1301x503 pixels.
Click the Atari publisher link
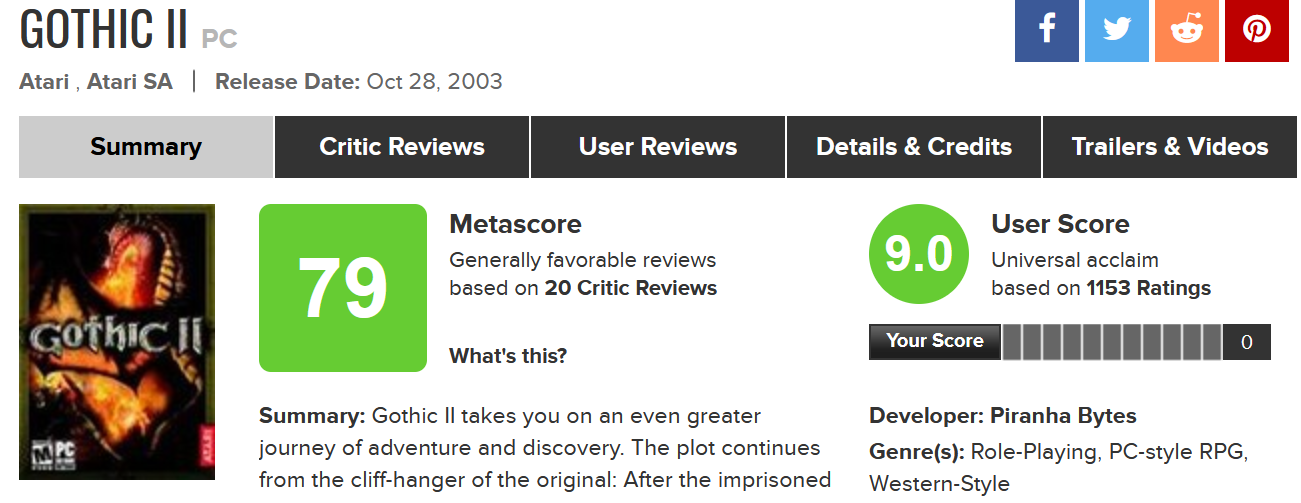pos(44,82)
